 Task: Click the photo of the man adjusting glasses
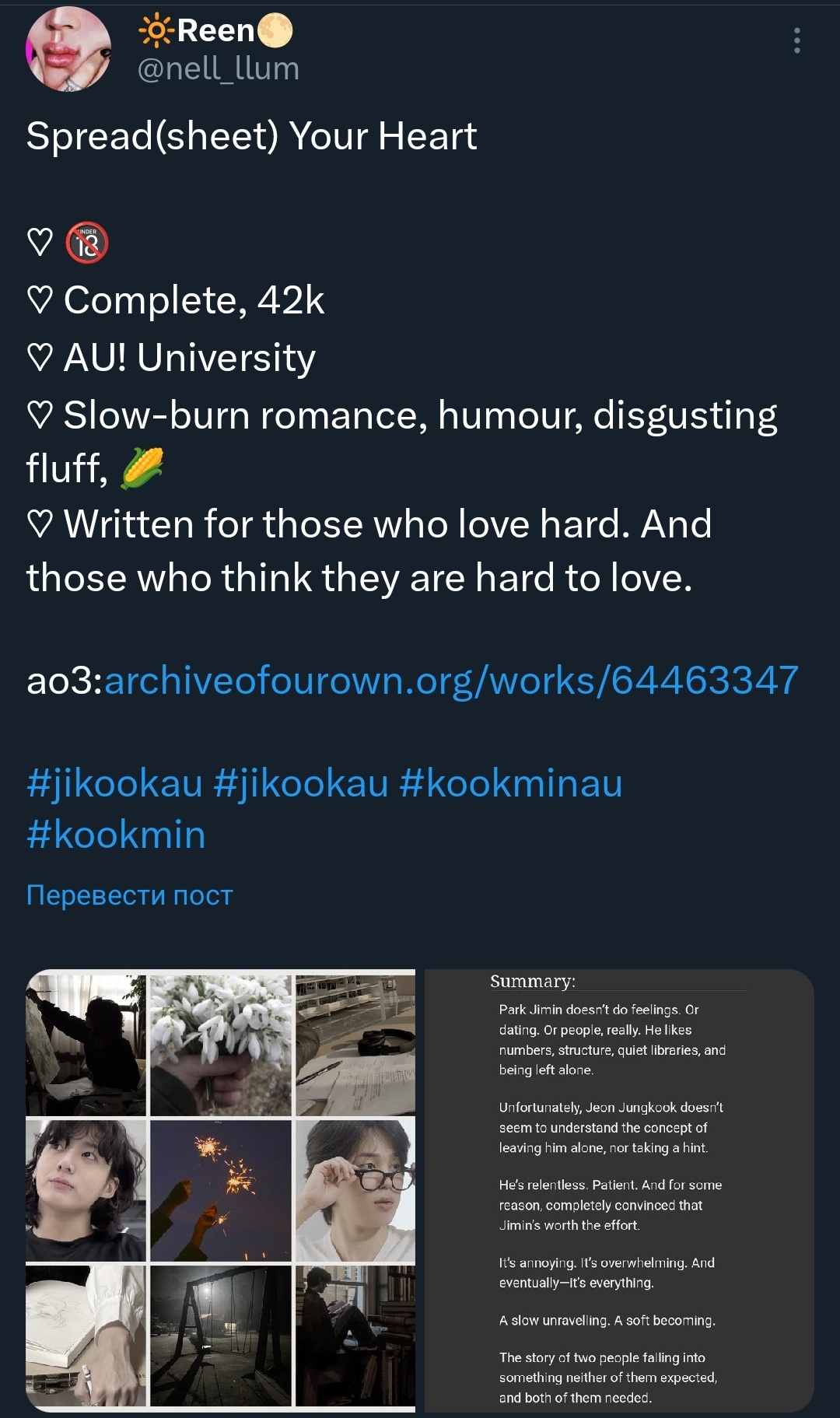pos(355,1190)
